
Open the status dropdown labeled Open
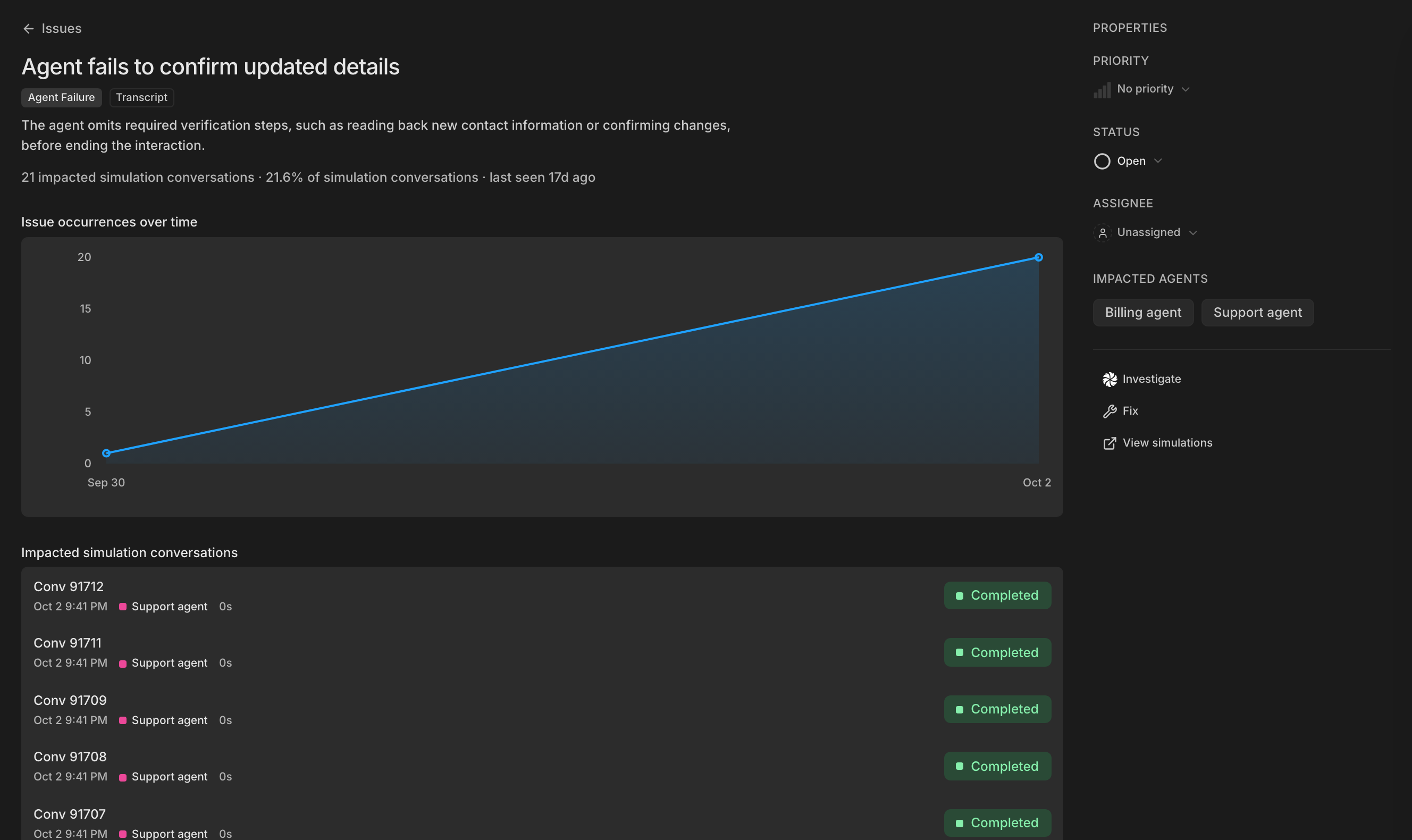(x=1128, y=161)
